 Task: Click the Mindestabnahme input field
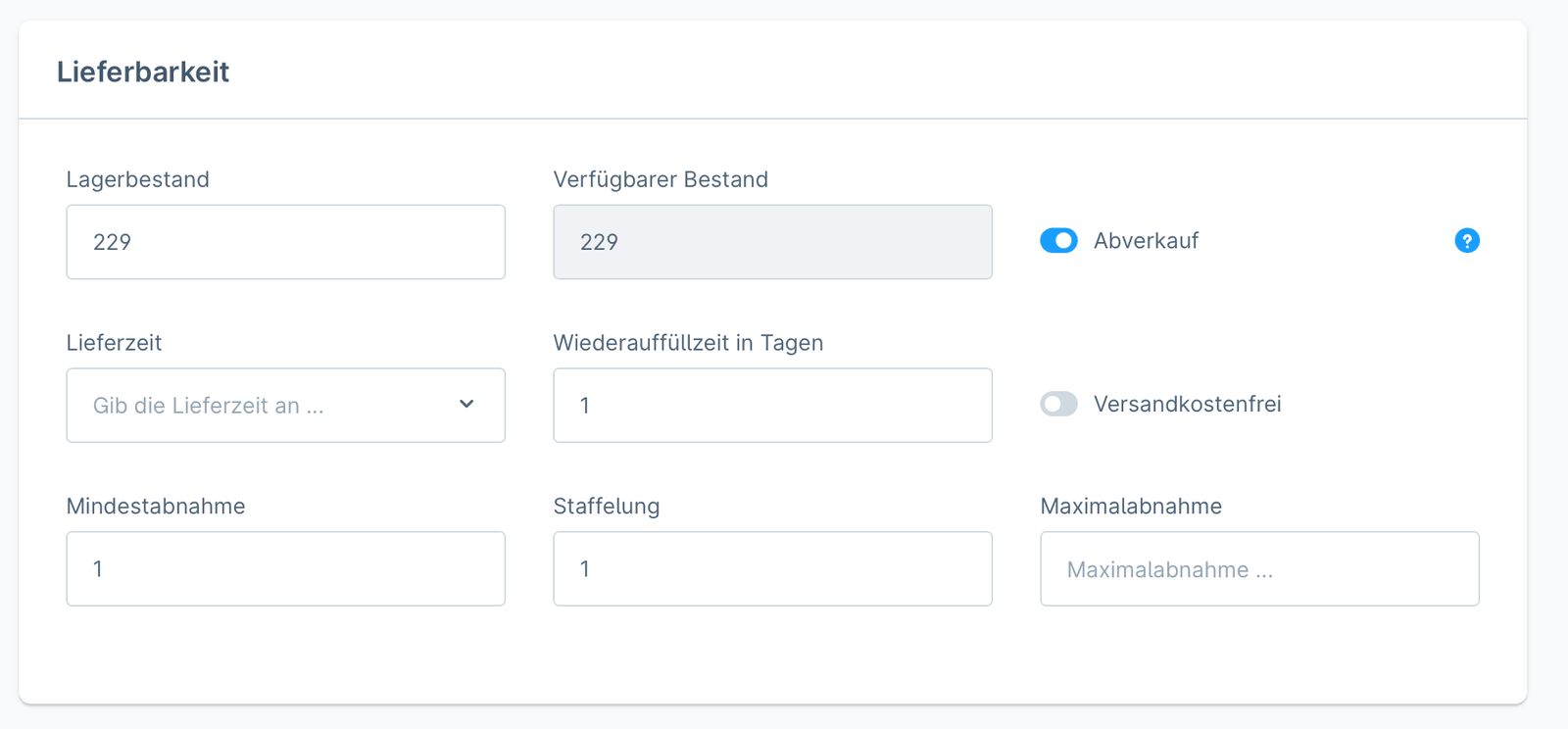click(x=284, y=568)
